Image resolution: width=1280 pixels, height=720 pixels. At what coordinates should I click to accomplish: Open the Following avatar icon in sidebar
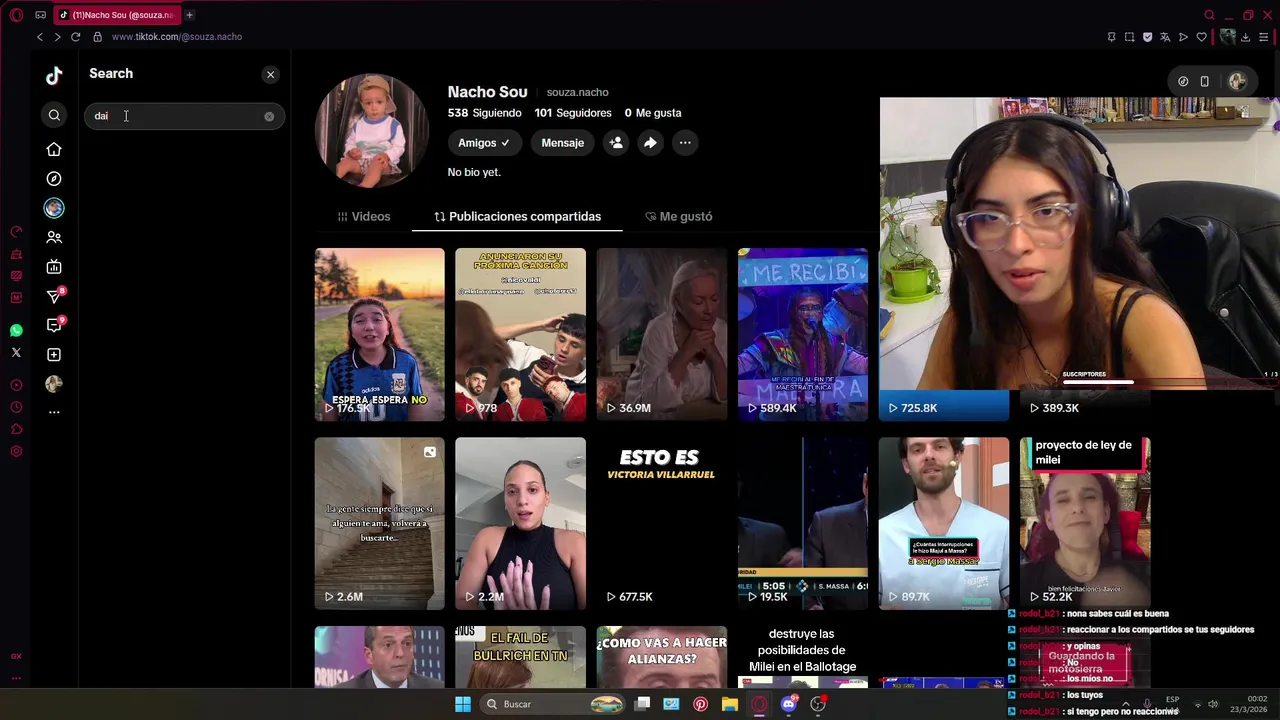[54, 208]
